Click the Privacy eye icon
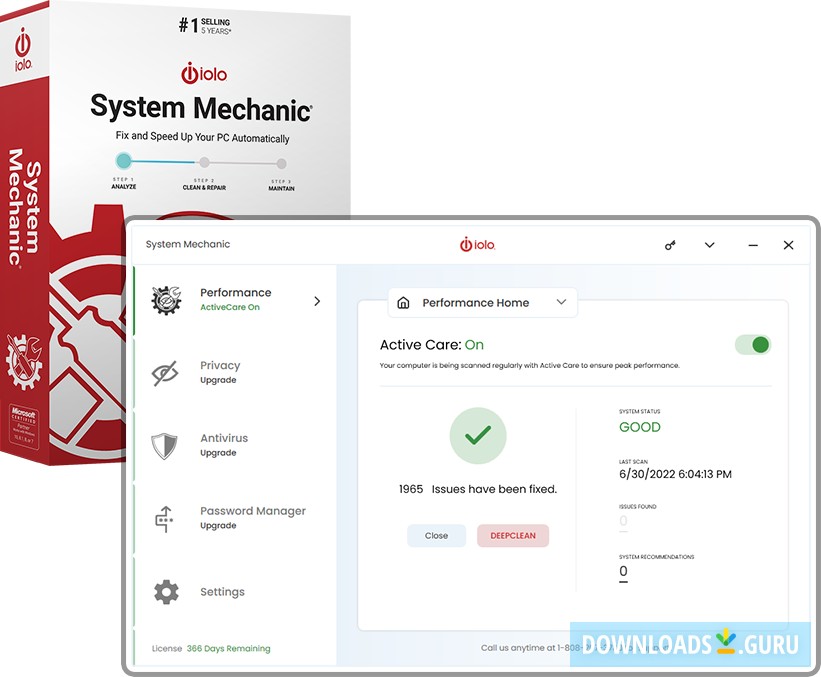The height and width of the screenshot is (677, 821). tap(166, 371)
